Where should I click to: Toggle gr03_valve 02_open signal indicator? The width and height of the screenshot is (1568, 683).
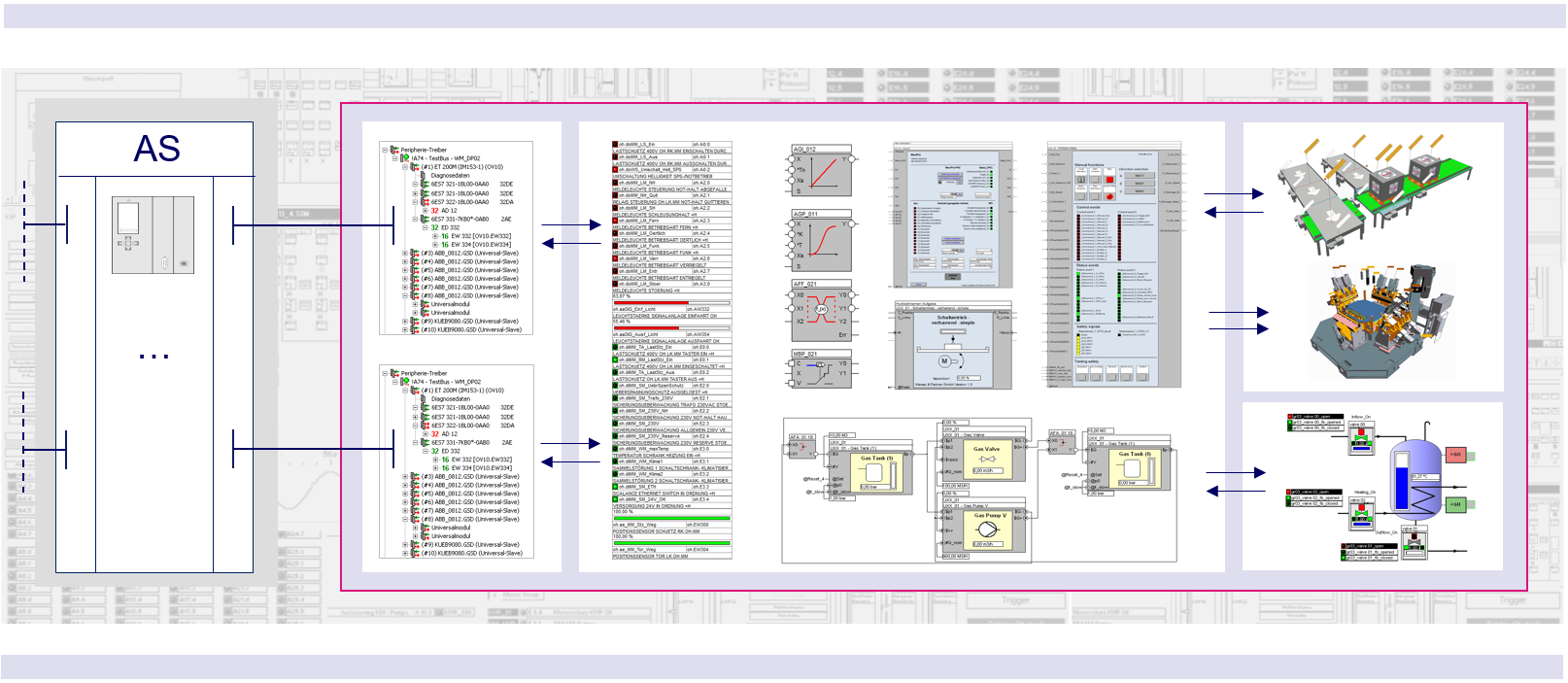coord(1289,493)
